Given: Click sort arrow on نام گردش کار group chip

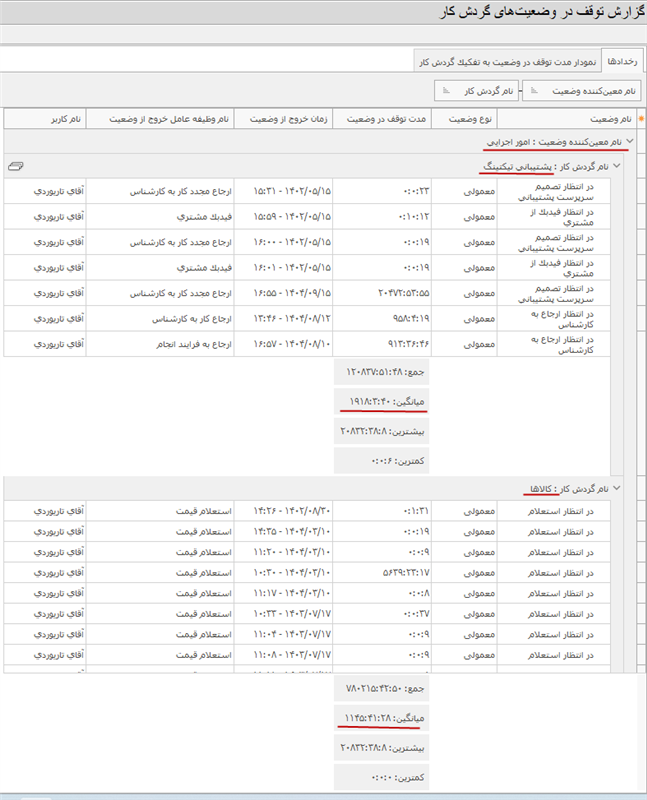Looking at the screenshot, I should coord(508,91).
